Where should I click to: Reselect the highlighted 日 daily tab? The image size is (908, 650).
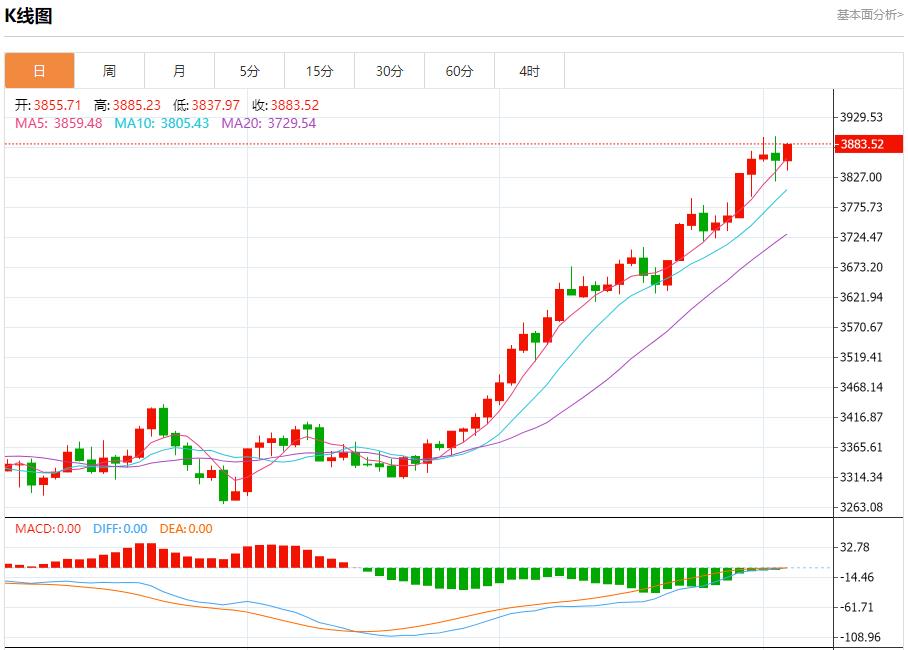tap(40, 71)
